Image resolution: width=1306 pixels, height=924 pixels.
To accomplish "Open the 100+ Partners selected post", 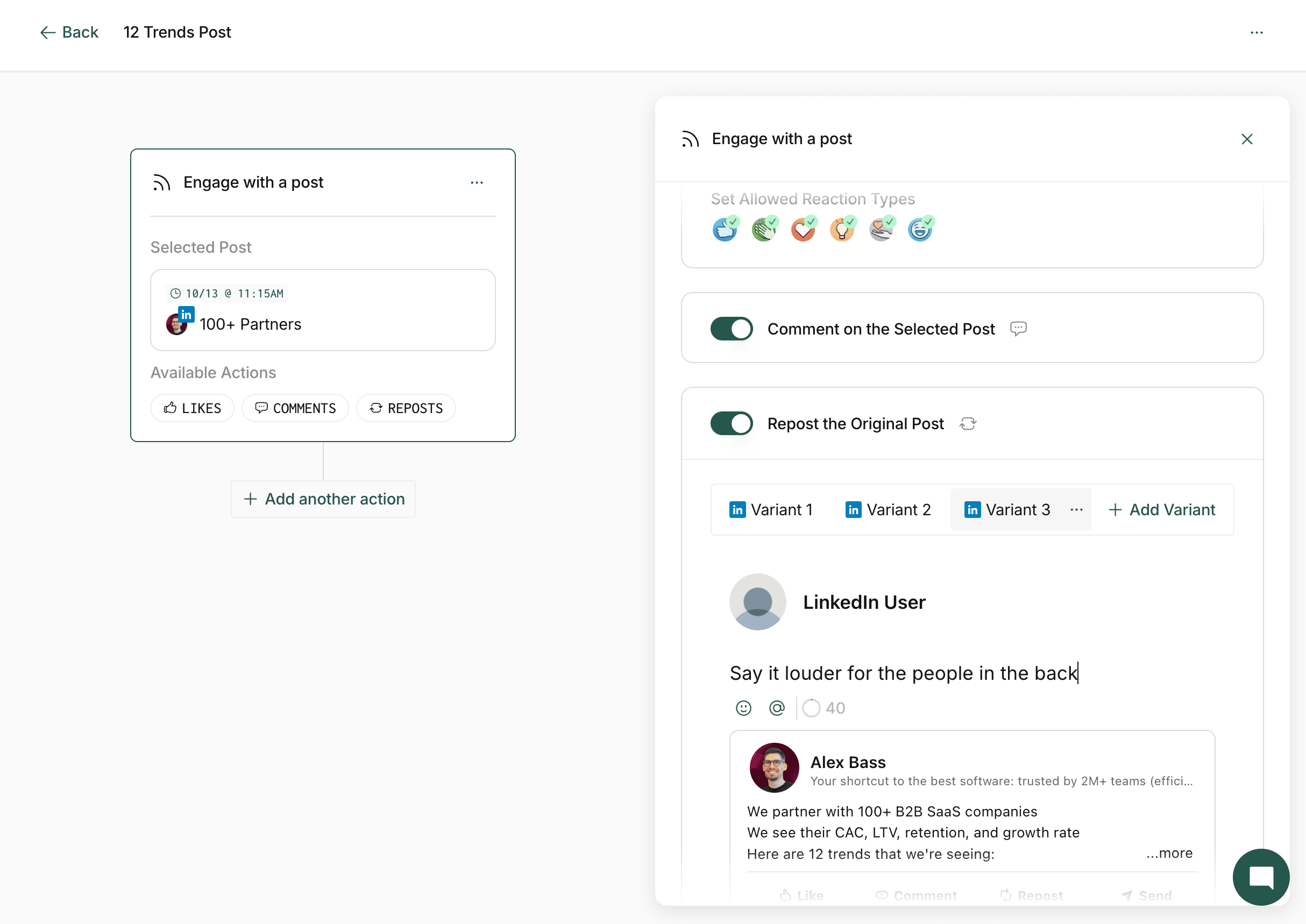I will (323, 310).
